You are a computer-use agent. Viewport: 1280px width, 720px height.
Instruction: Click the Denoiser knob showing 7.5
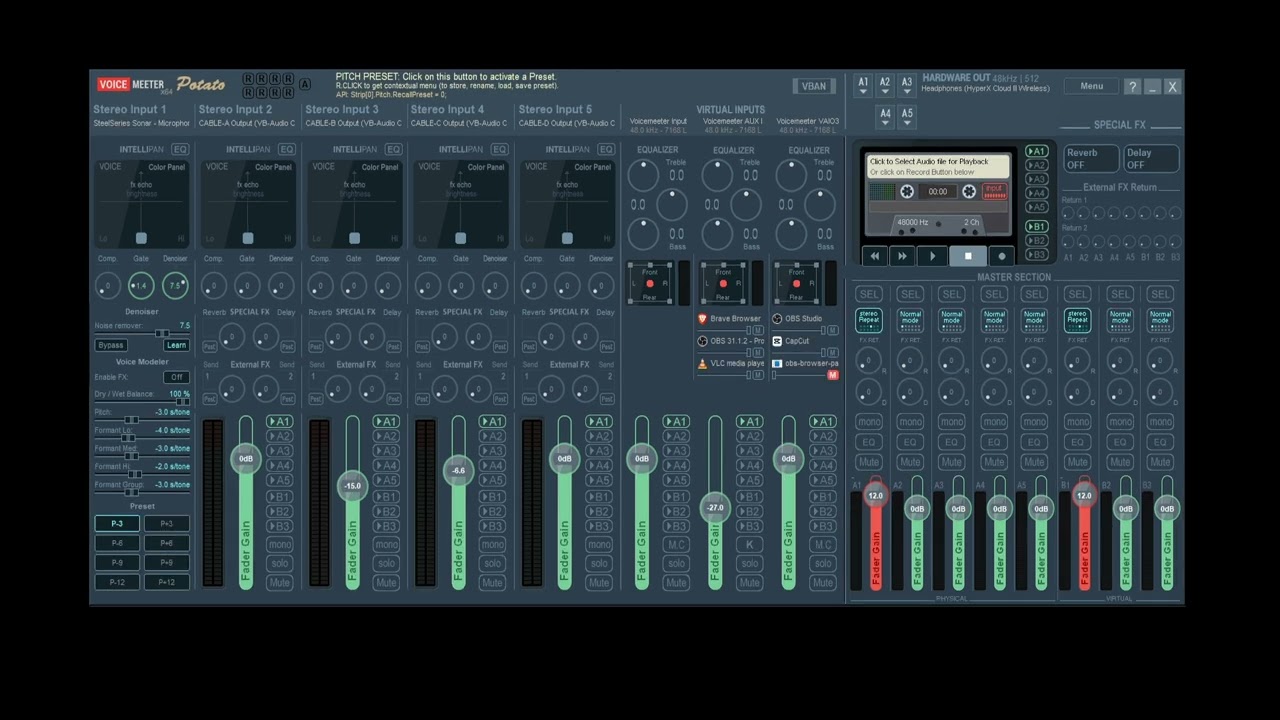click(x=175, y=286)
